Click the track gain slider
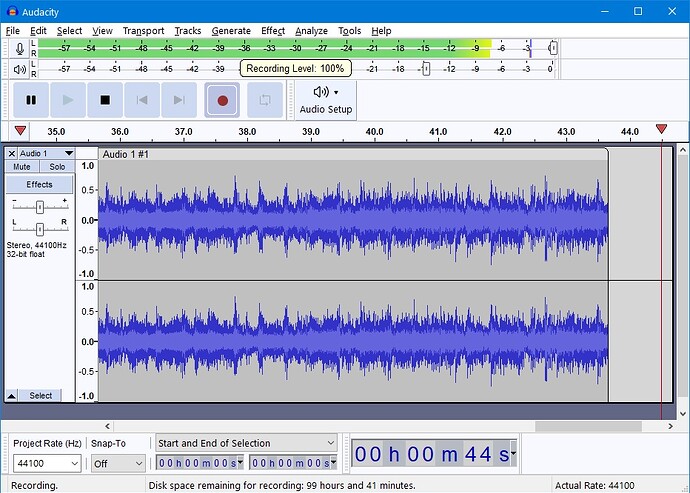Screen dimensions: 690x493 pos(39,206)
